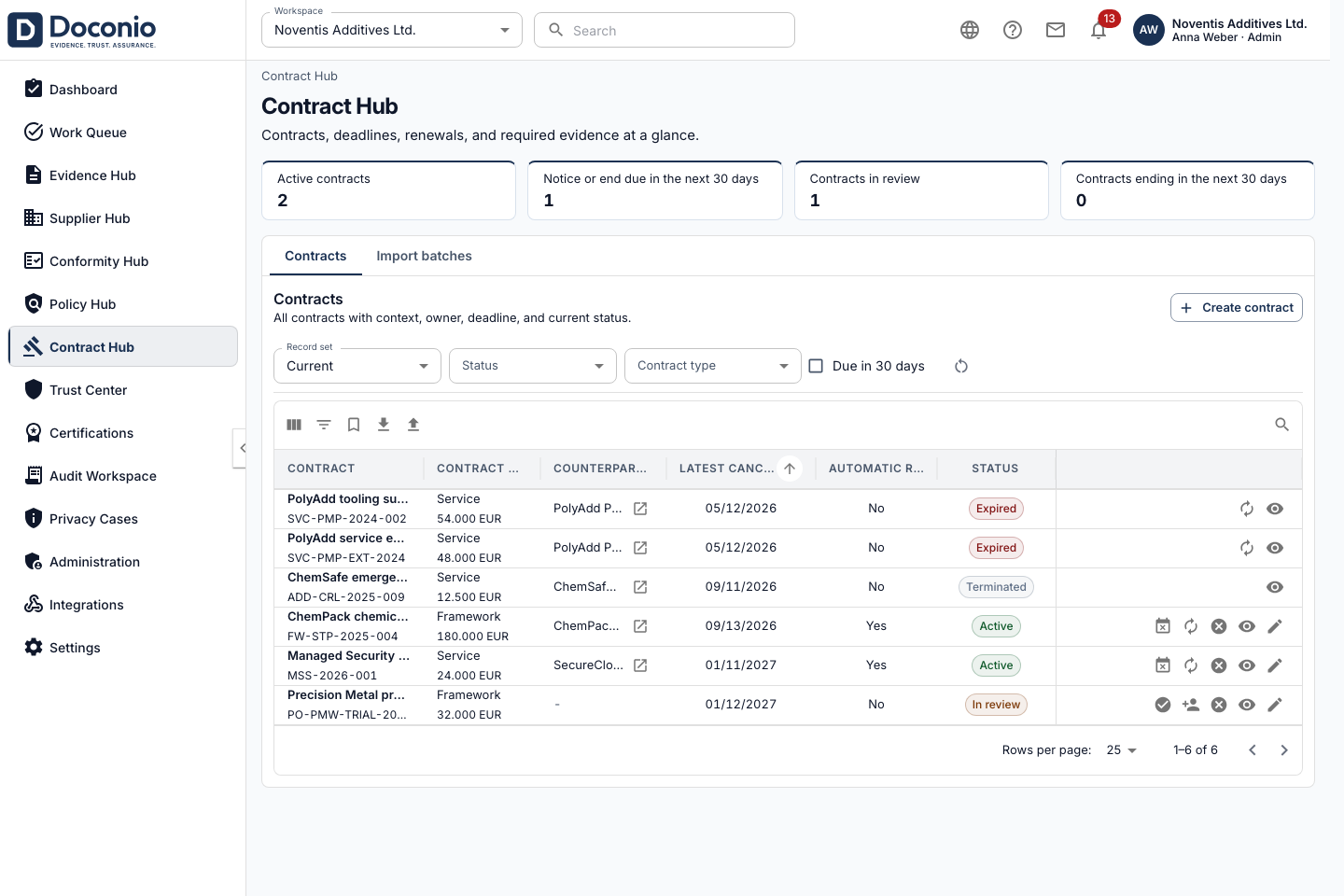This screenshot has height=896, width=1344.
Task: Click the AW user avatar
Action: tap(1149, 30)
